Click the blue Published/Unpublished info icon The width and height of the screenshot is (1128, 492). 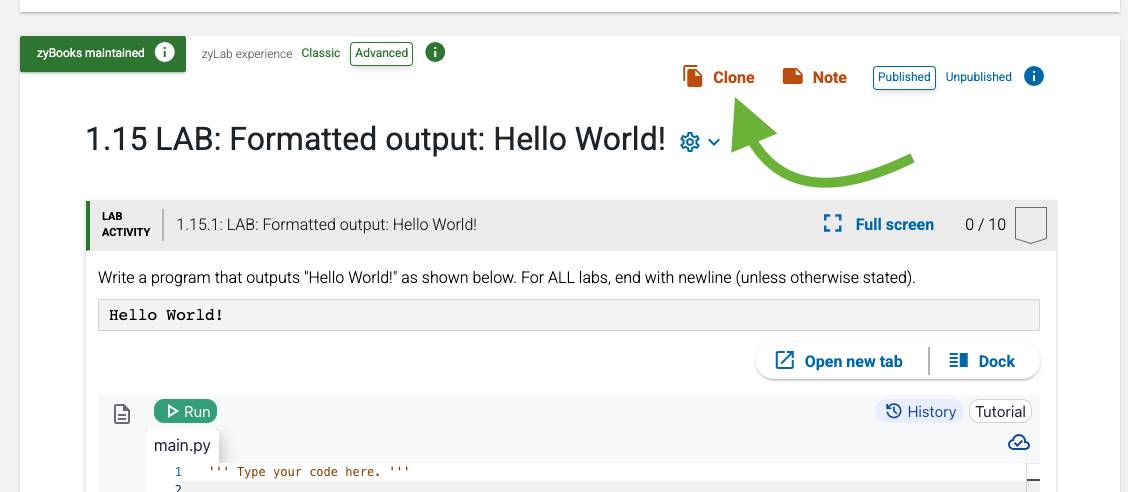click(x=1034, y=76)
